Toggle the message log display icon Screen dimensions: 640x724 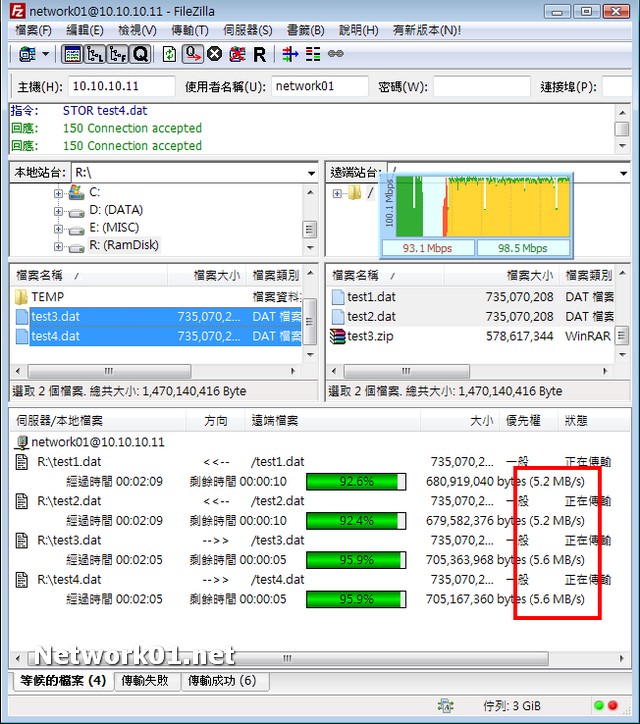72,54
